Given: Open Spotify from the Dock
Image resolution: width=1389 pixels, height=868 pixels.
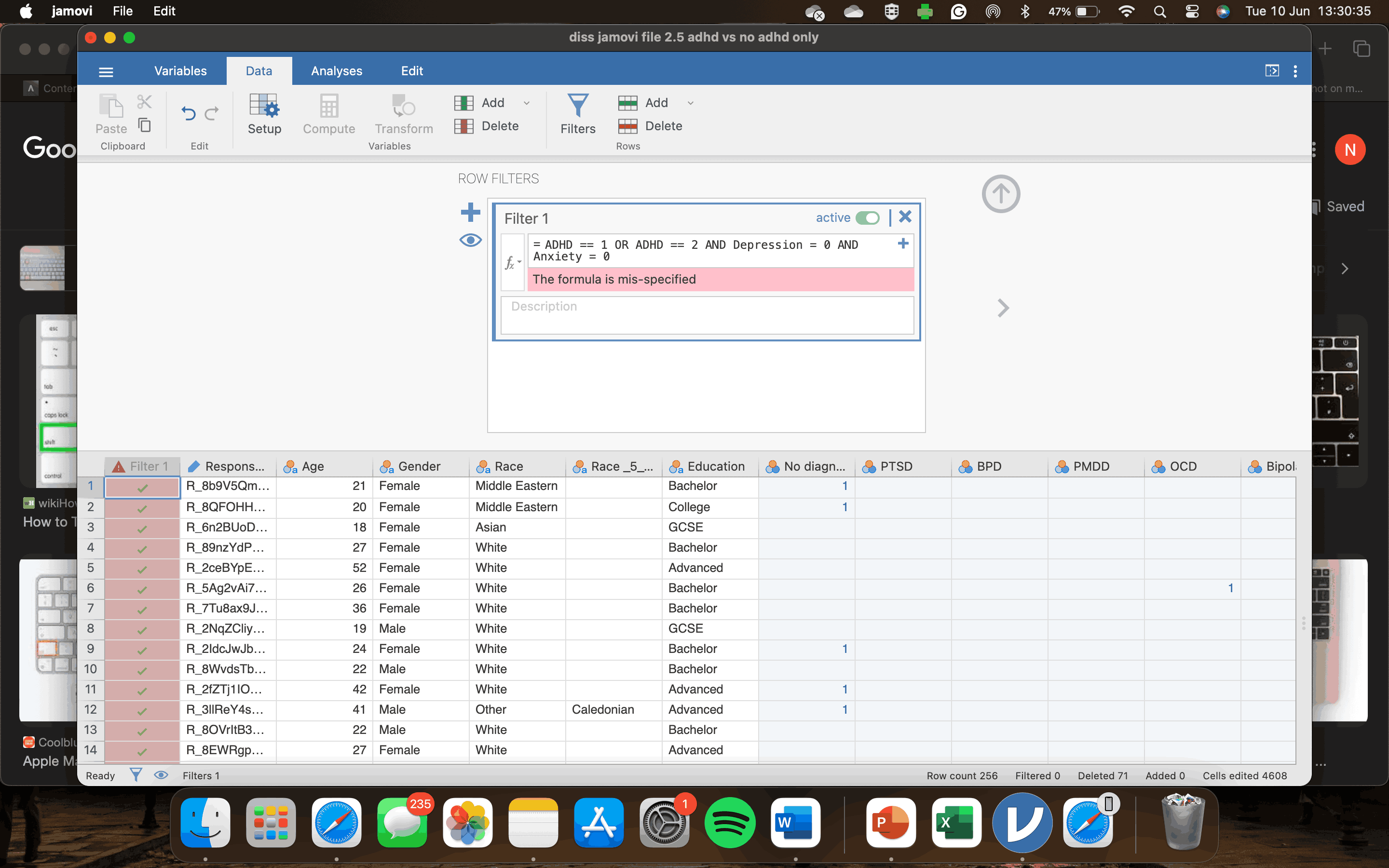Looking at the screenshot, I should pyautogui.click(x=730, y=823).
